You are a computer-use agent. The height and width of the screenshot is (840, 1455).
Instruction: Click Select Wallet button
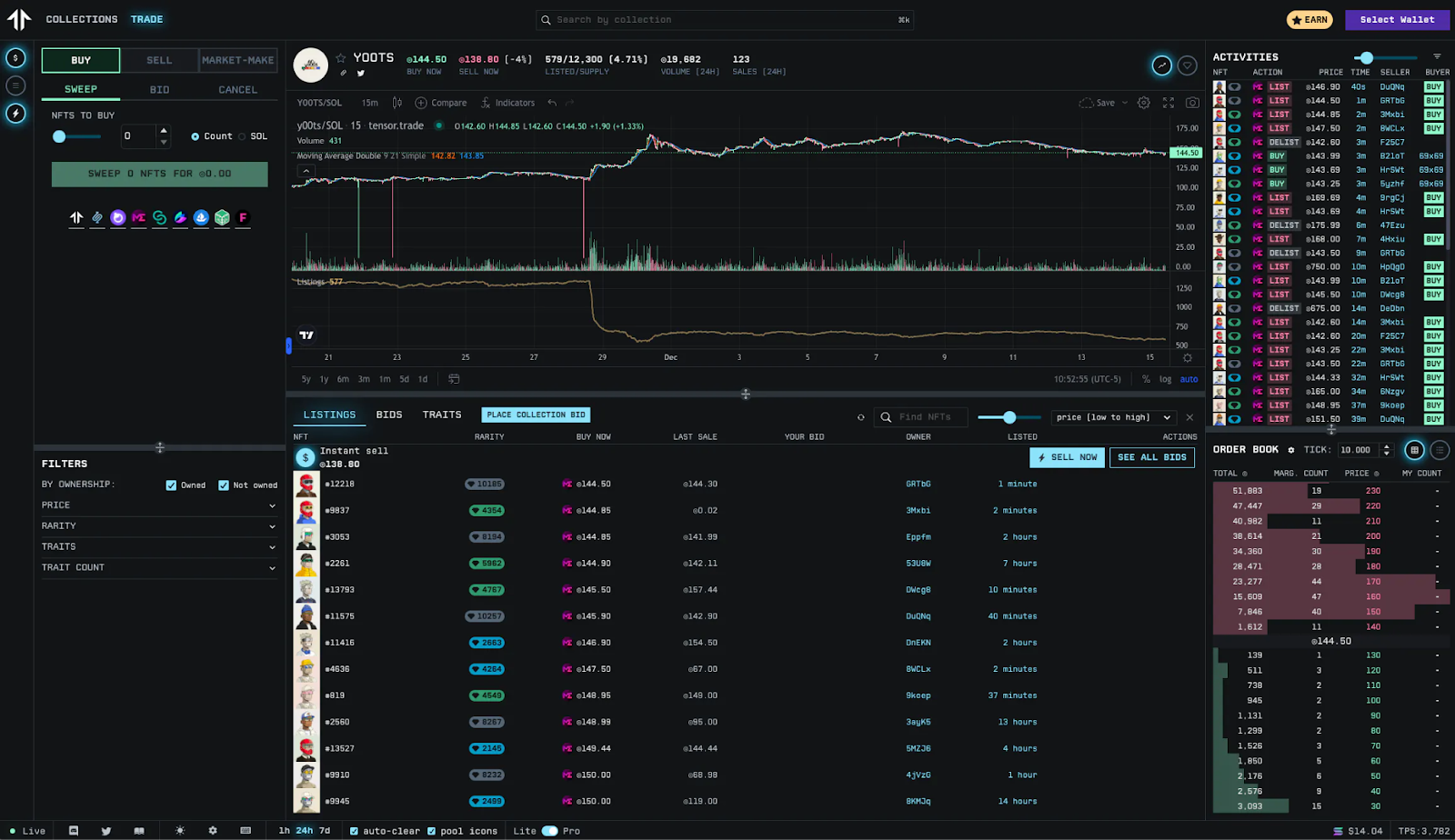1398,19
